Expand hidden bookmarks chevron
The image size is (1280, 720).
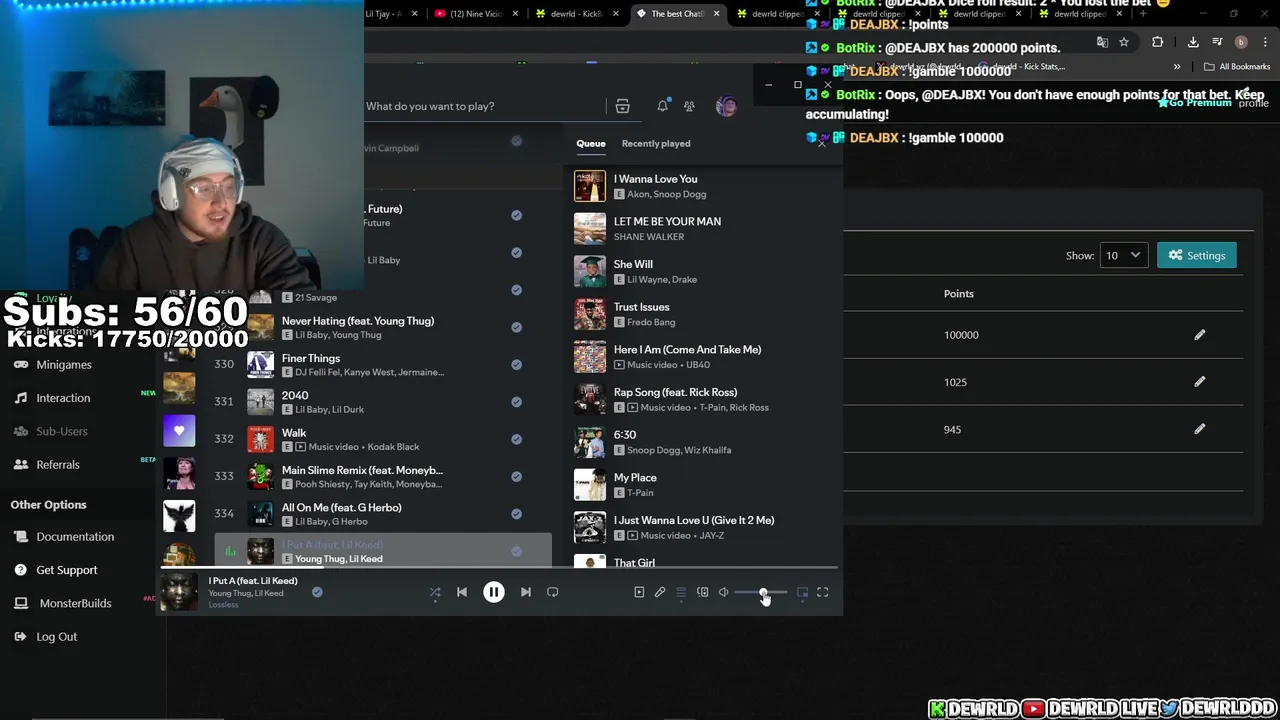[x=1177, y=67]
